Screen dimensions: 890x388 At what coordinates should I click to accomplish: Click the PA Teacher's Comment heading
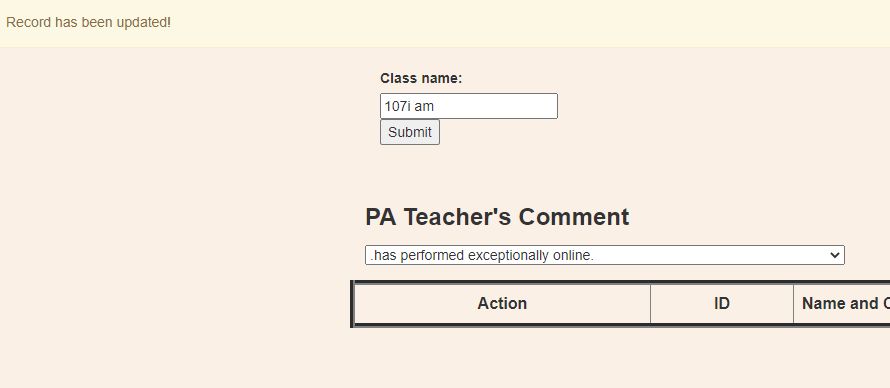click(497, 217)
